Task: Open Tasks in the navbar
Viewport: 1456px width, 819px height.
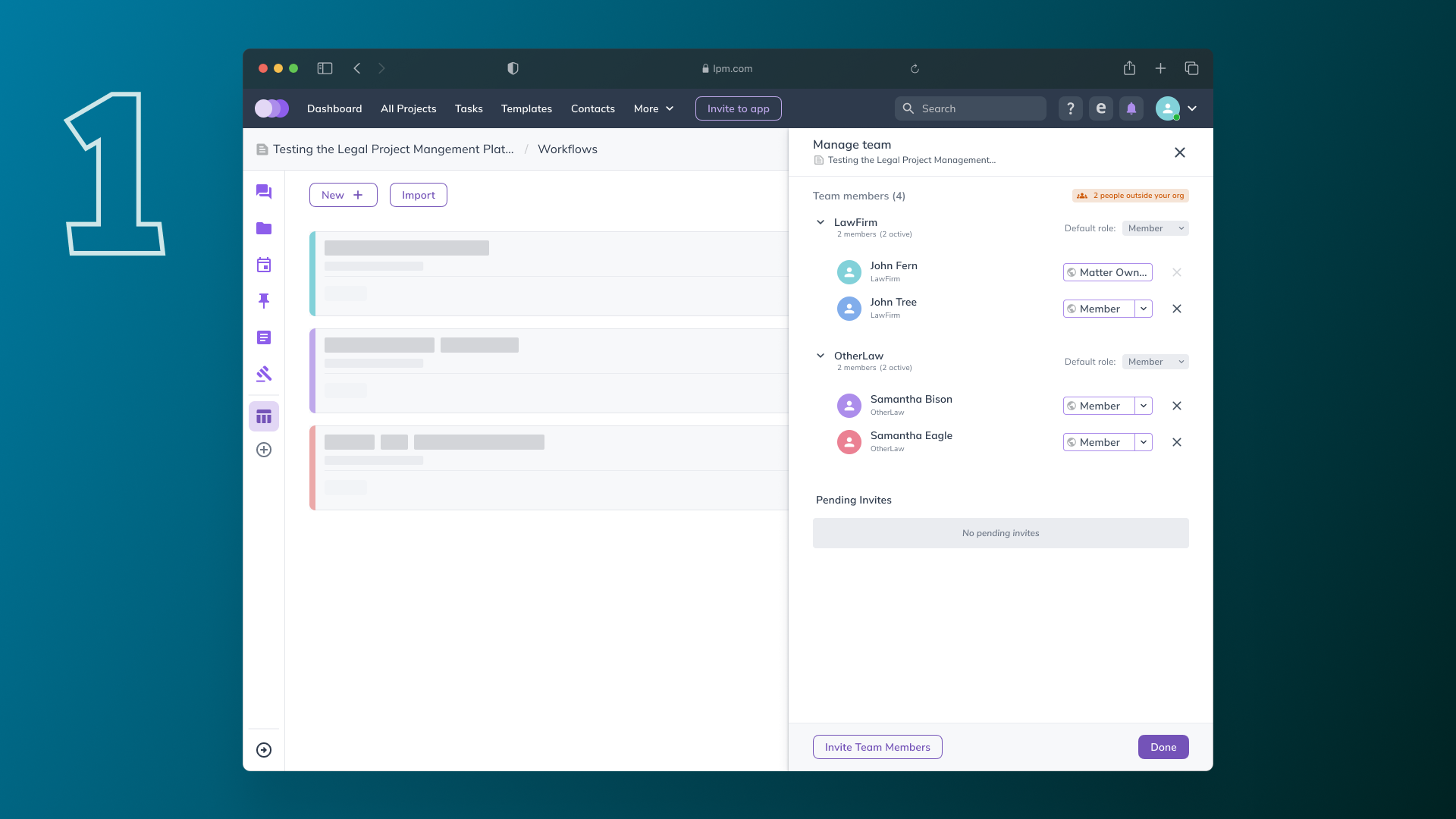Action: [469, 108]
